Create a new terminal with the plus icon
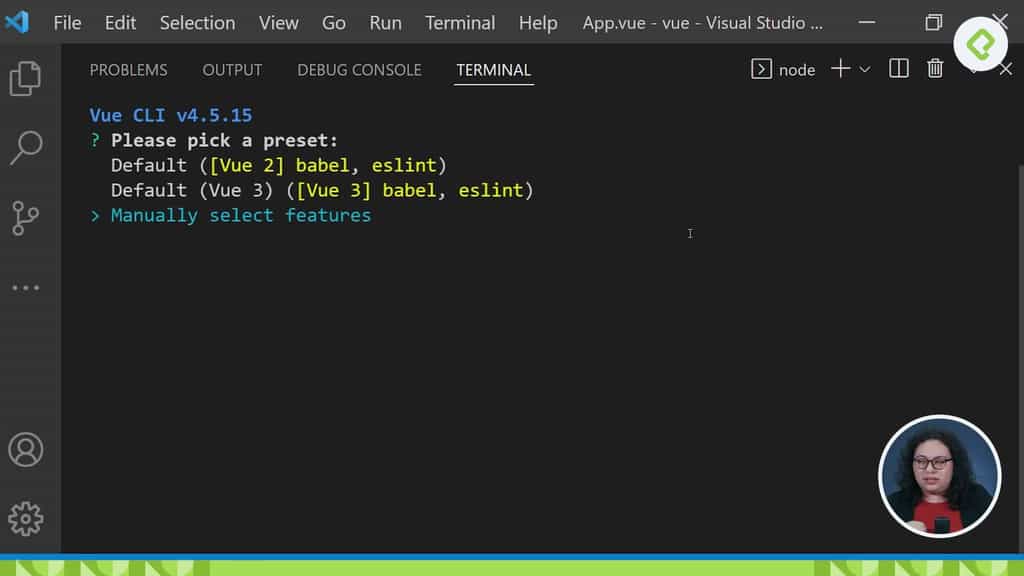The height and width of the screenshot is (576, 1024). pyautogui.click(x=840, y=68)
